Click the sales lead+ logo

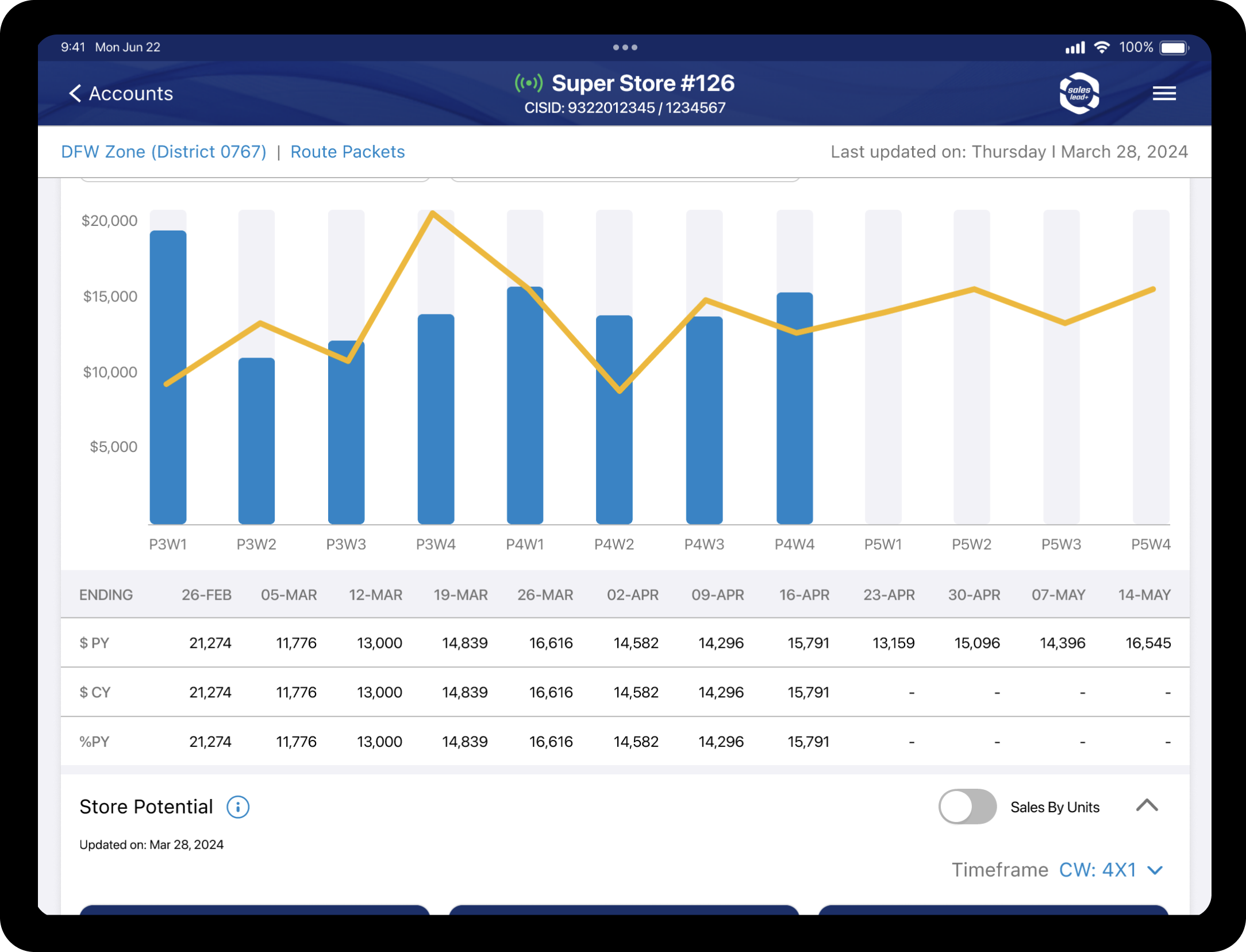[1079, 93]
